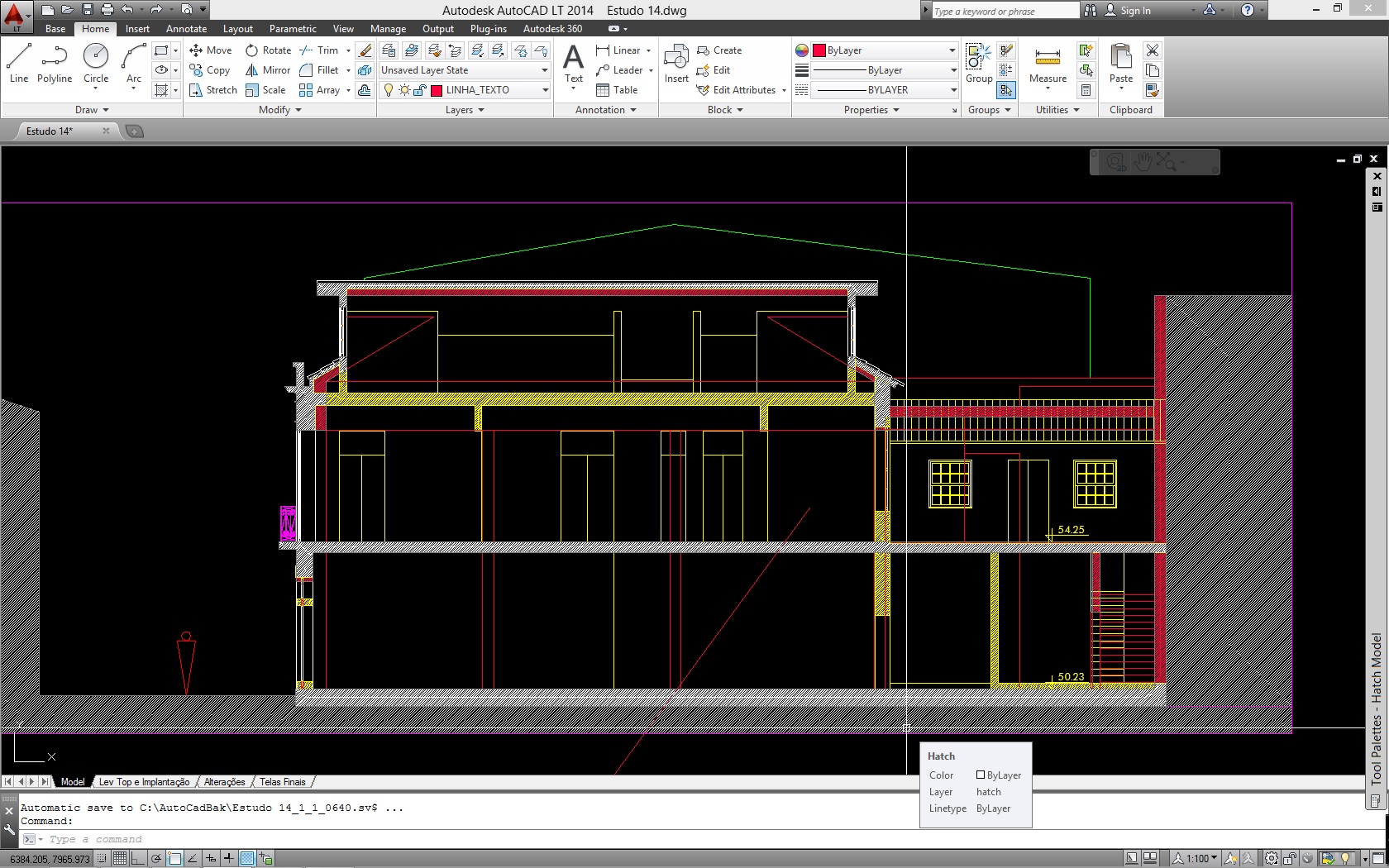
Task: Activate the Copy command
Action: pos(210,70)
